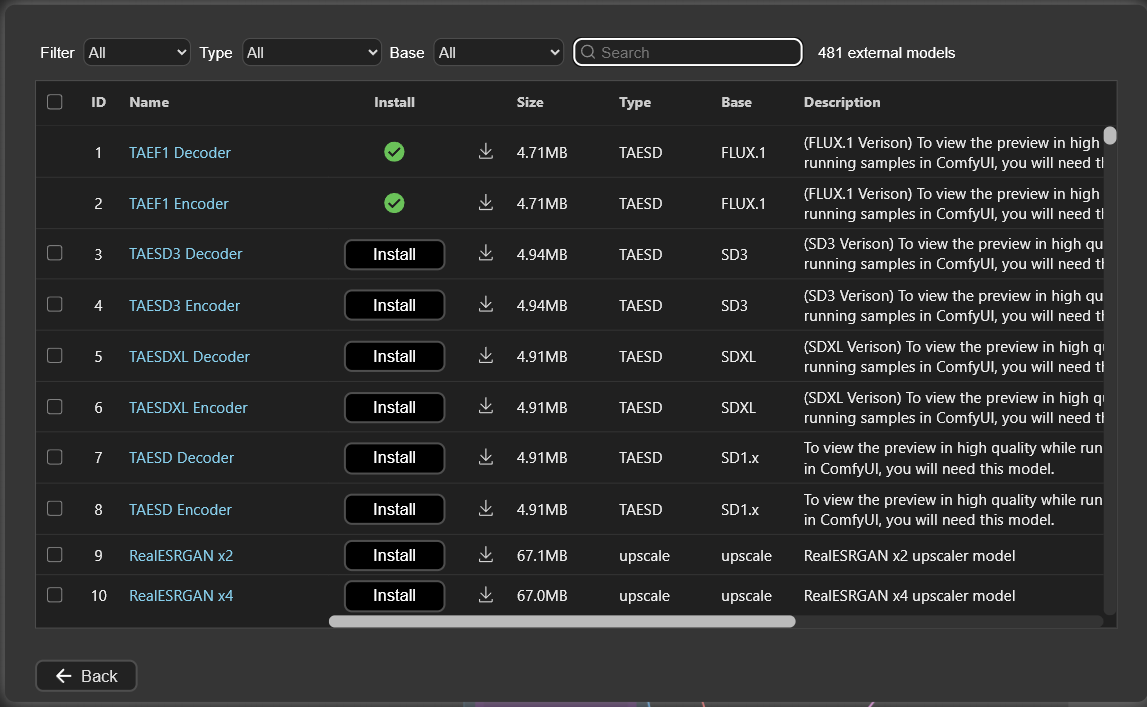
Task: Check the box for RealESRGAN x2 row
Action: 55,555
